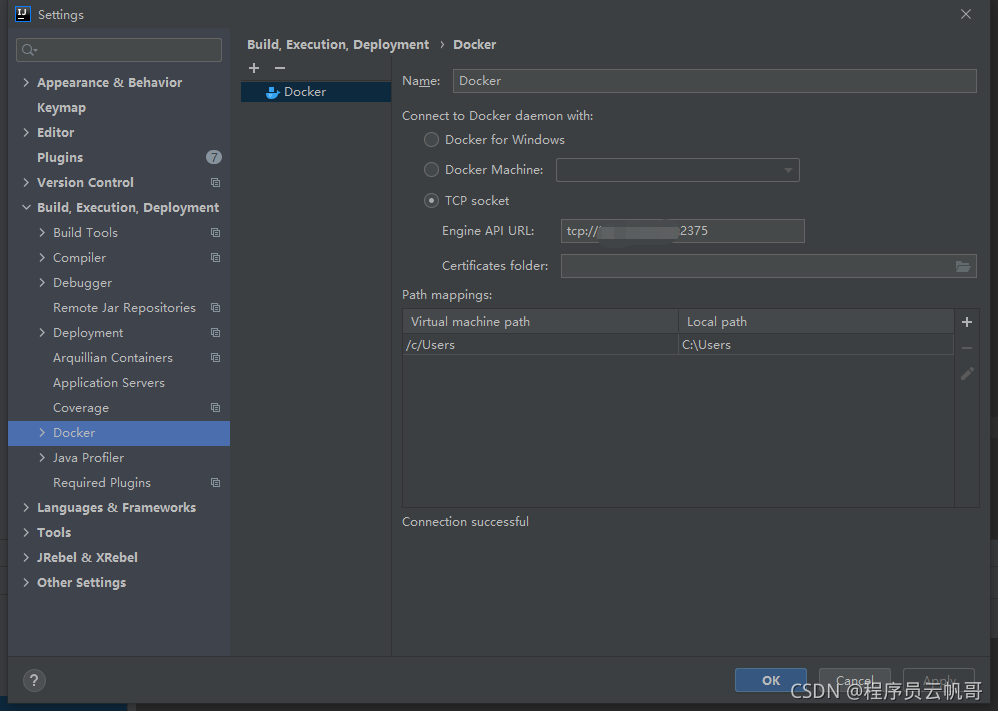Click the project-level icon beside Remote Jar Repositories

216,307
